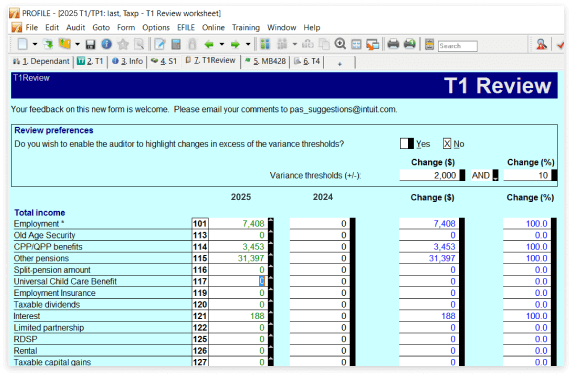Click the grey binoculars find icon
This screenshot has width=572, height=376.
(308, 44)
